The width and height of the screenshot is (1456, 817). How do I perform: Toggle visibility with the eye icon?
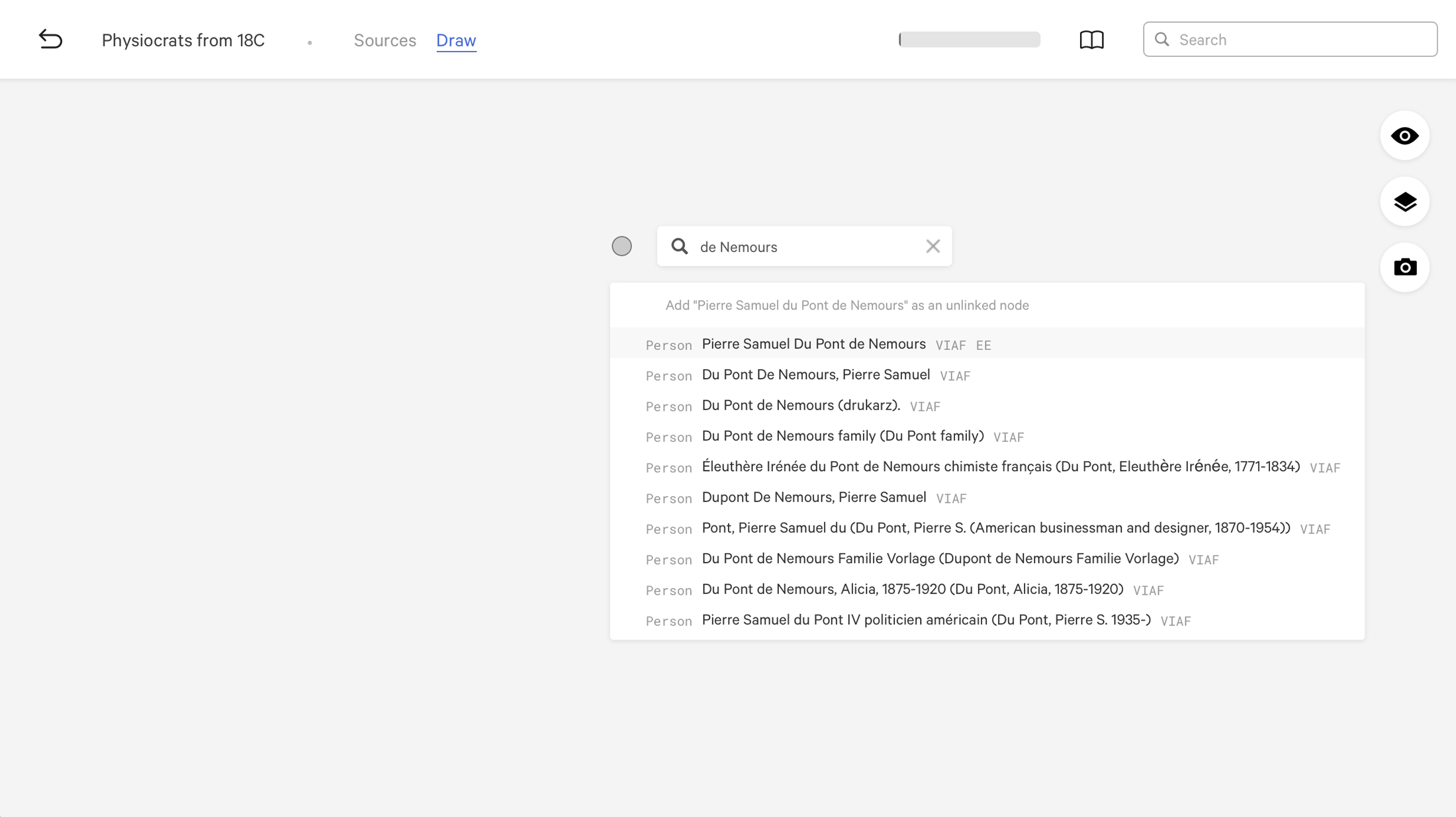point(1404,136)
